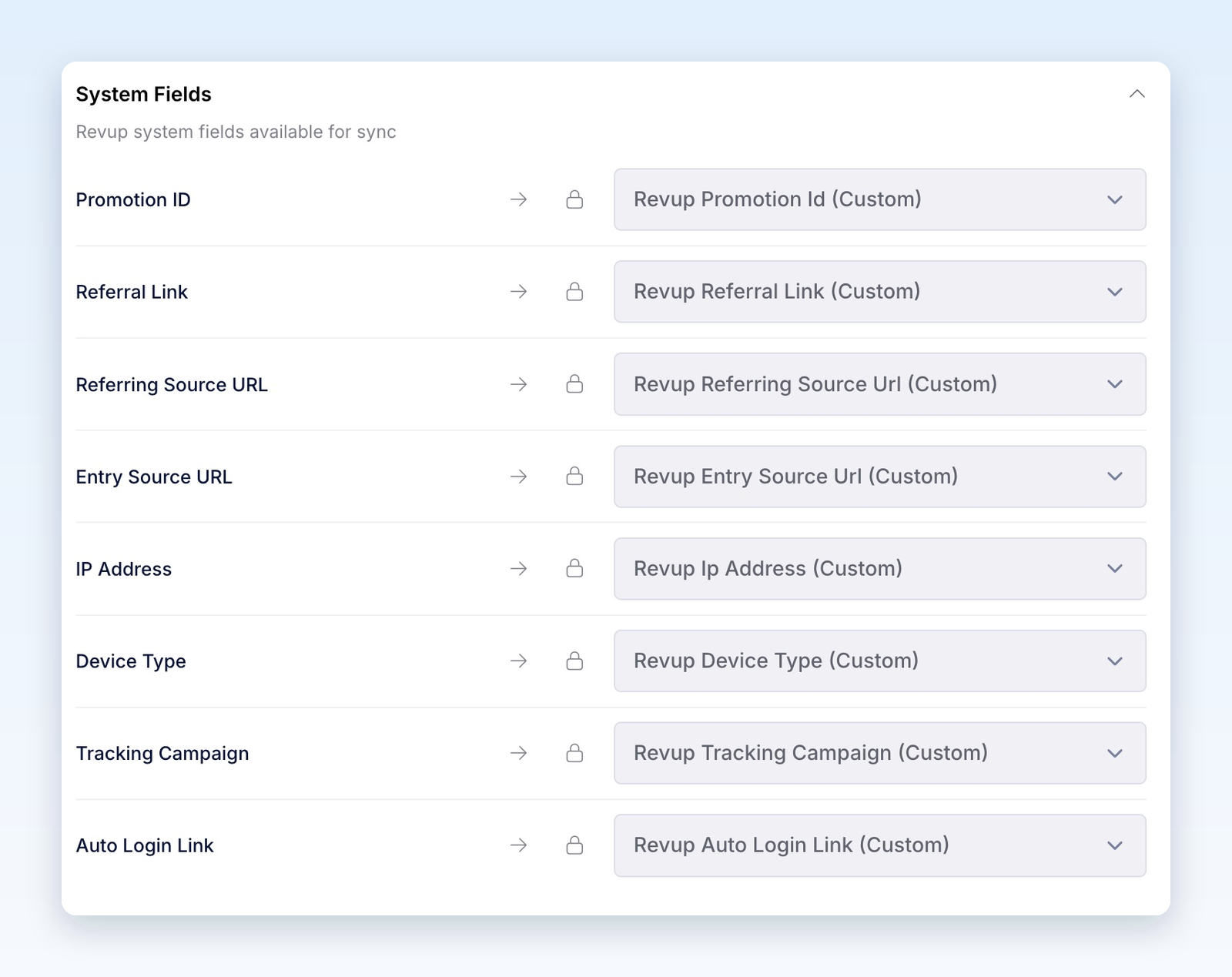Open the Revup Entry Source Url dropdown
The image size is (1232, 977).
point(879,477)
